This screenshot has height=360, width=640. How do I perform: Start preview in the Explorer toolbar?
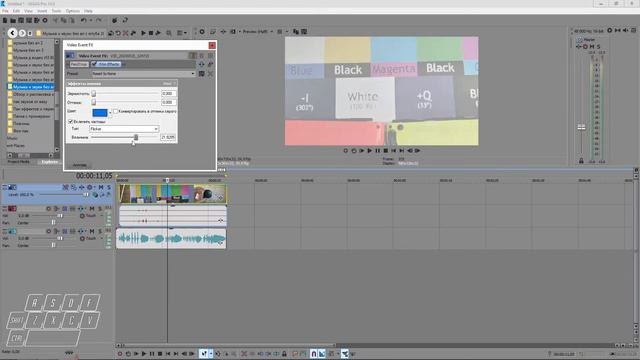[143, 33]
